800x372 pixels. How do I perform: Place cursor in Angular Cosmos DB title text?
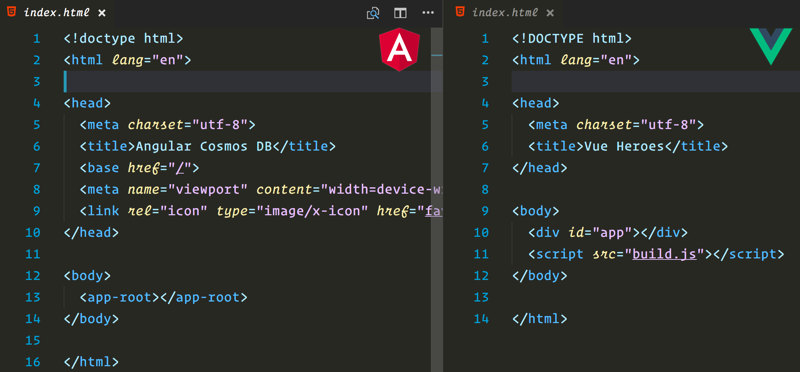pyautogui.click(x=204, y=146)
